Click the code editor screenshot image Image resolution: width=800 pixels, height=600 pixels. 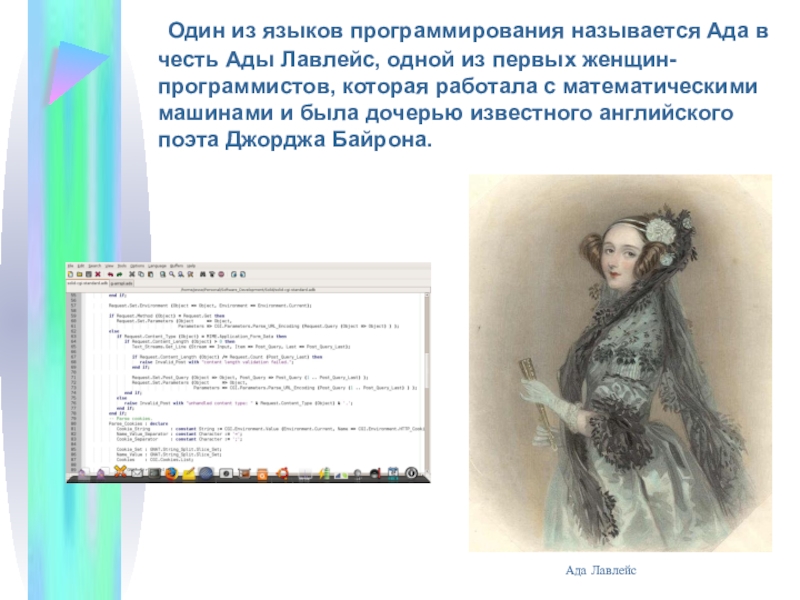point(248,372)
